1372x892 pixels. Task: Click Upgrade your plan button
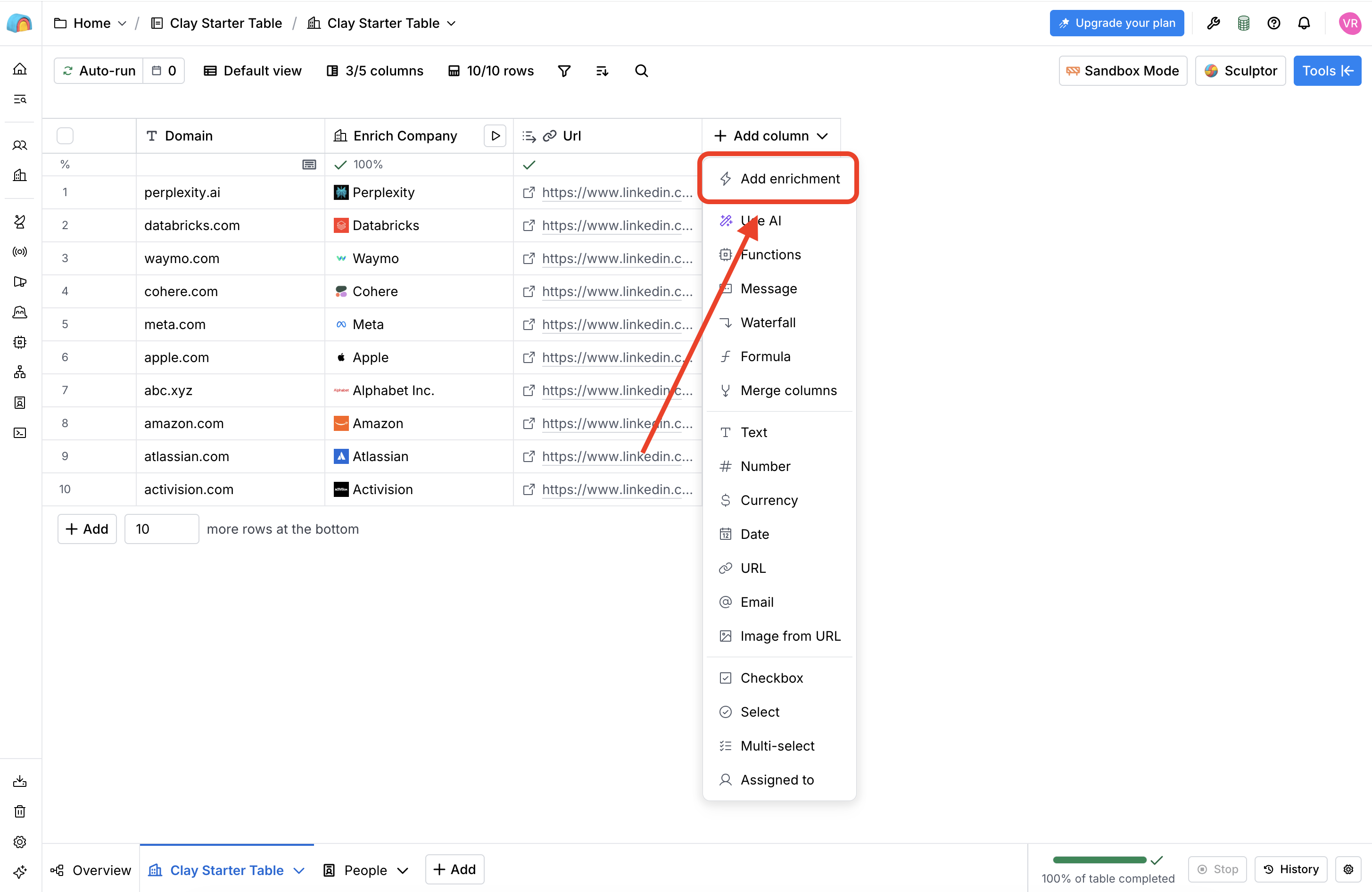[x=1116, y=23]
